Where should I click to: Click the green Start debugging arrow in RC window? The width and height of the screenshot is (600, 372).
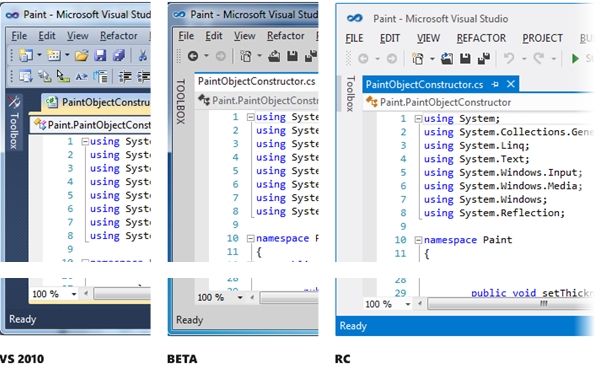click(x=574, y=59)
